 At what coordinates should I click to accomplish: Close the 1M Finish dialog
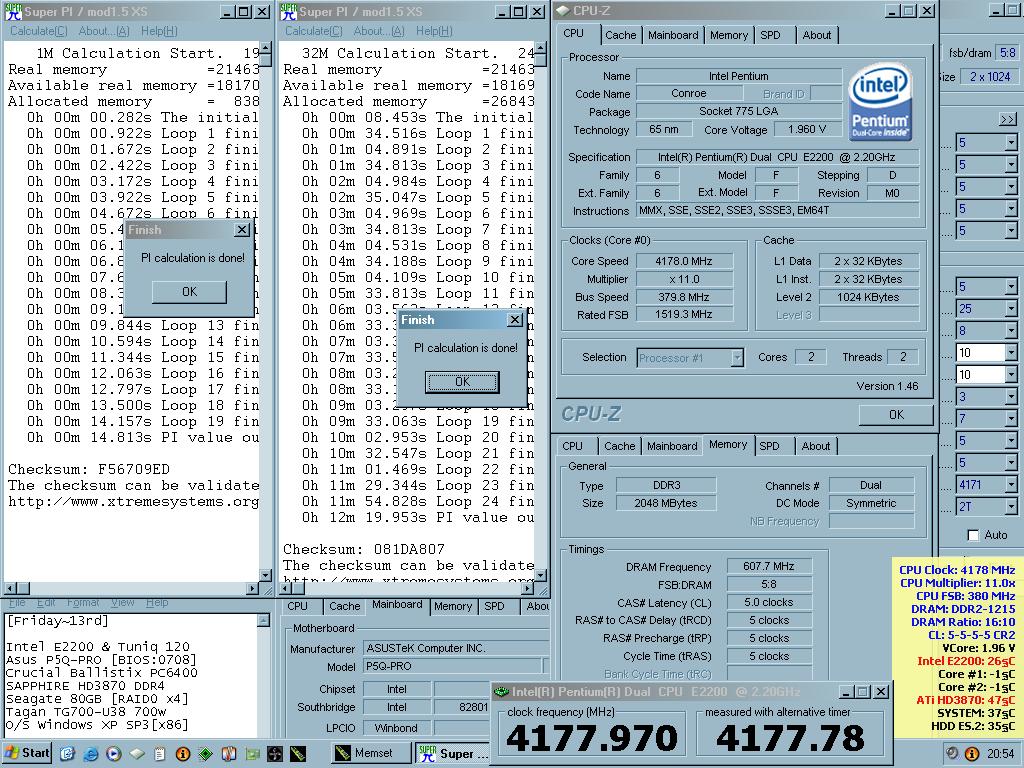[x=242, y=230]
